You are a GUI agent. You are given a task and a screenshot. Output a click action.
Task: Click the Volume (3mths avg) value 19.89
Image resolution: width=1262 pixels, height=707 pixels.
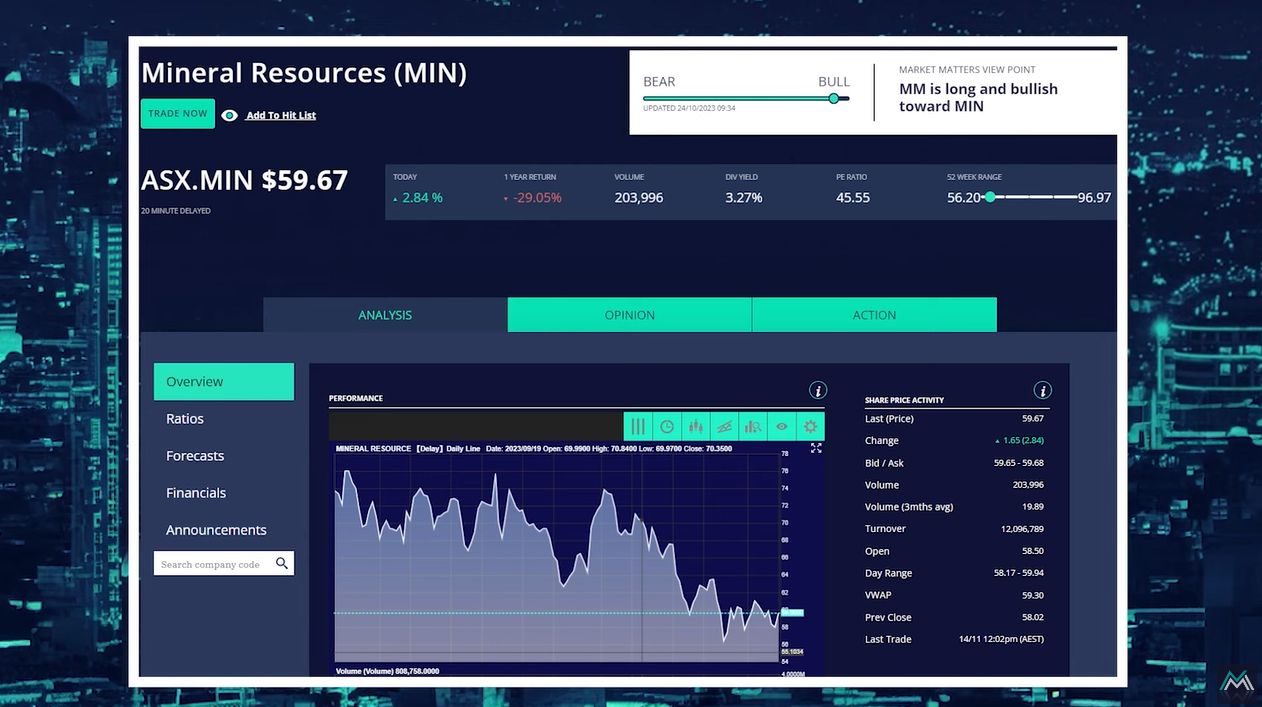pyautogui.click(x=1033, y=507)
